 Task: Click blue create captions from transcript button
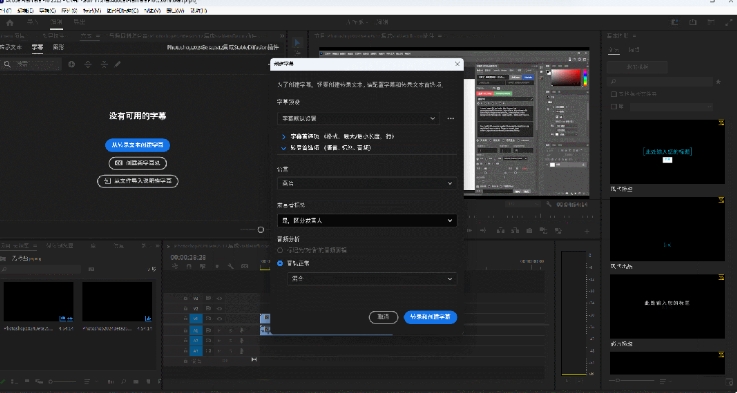137,145
